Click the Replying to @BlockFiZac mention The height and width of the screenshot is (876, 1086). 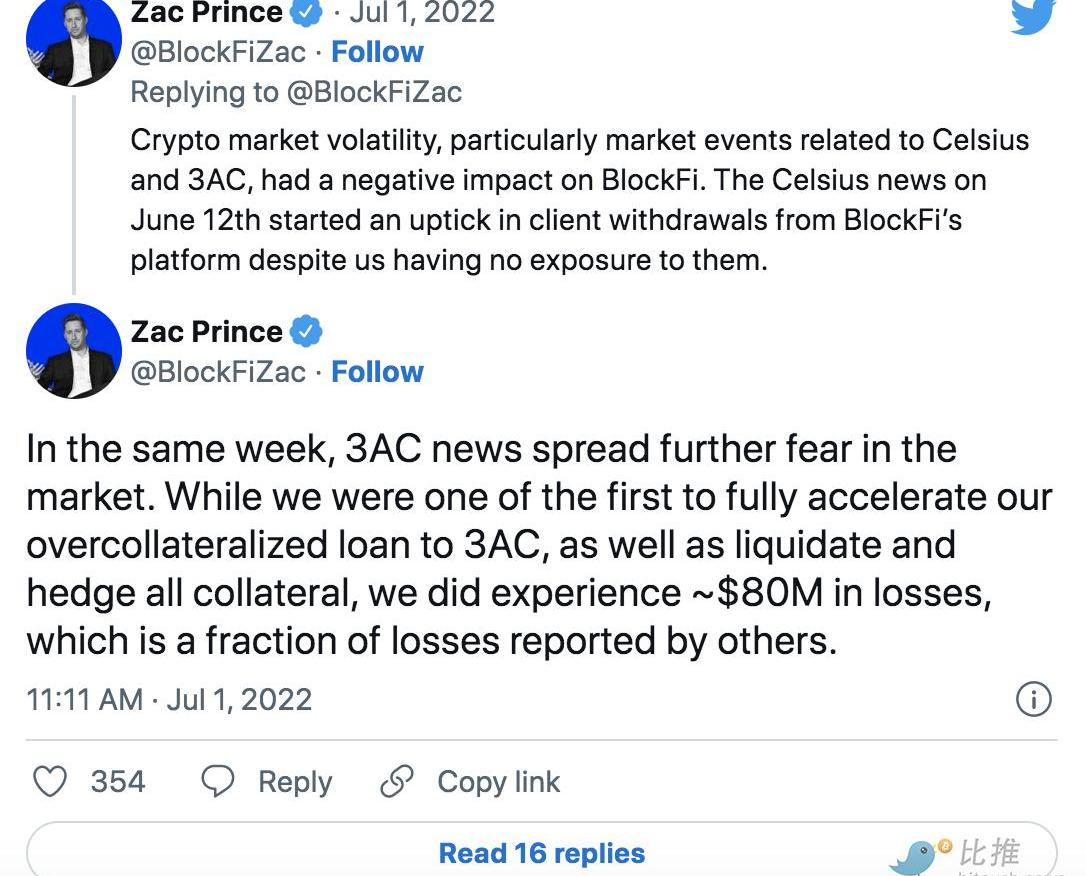(x=374, y=92)
